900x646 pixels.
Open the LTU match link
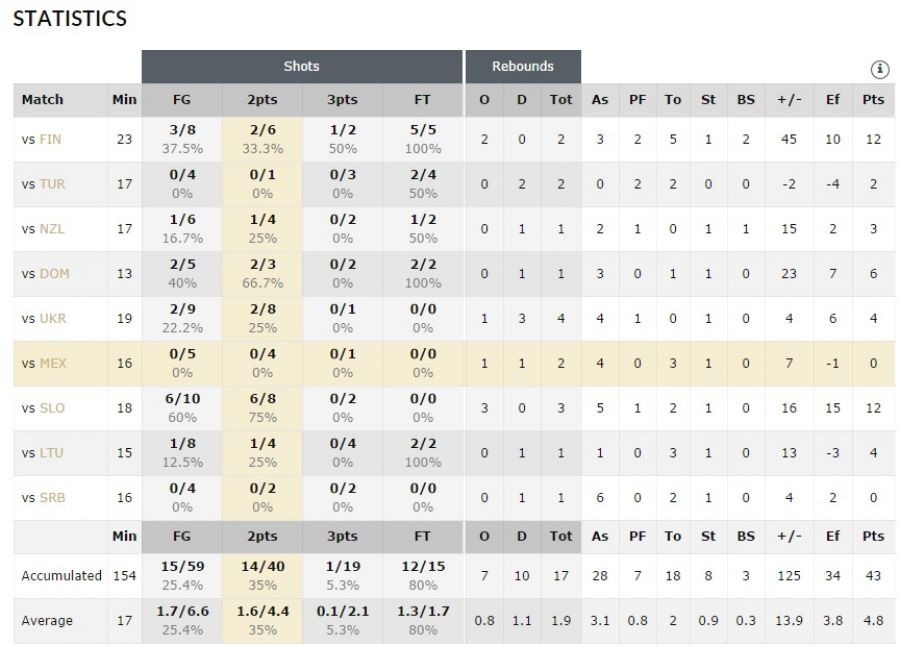point(51,453)
